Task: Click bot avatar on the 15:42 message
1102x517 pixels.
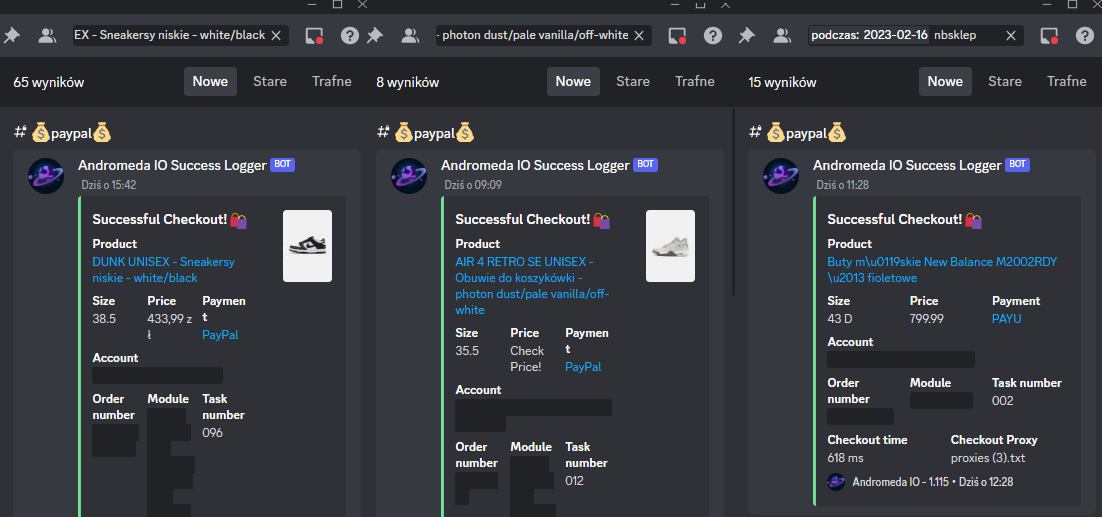Action: 46,176
